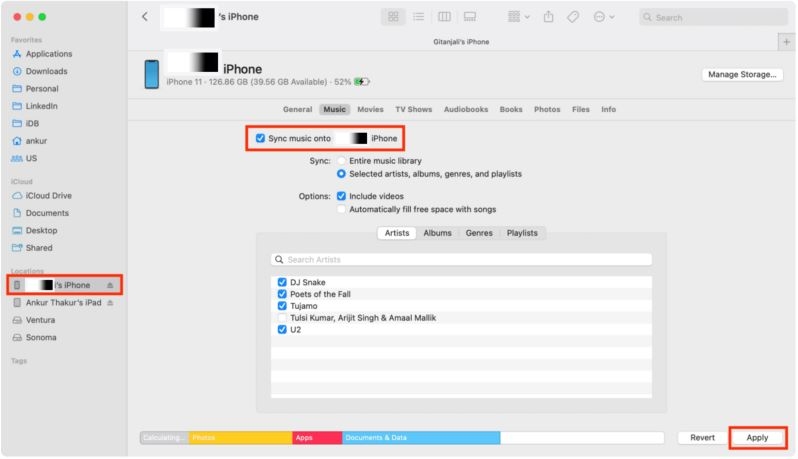Click the Share toolbar icon
The image size is (798, 459).
[x=548, y=17]
